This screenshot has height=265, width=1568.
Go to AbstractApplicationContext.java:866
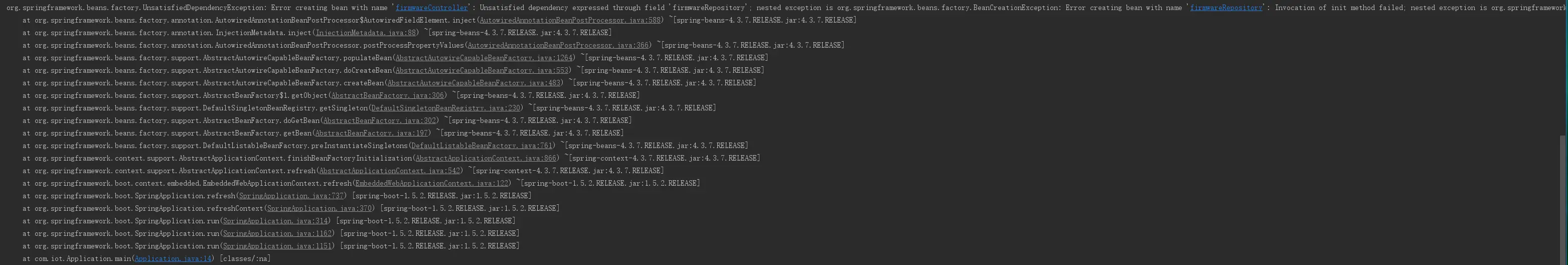click(486, 159)
